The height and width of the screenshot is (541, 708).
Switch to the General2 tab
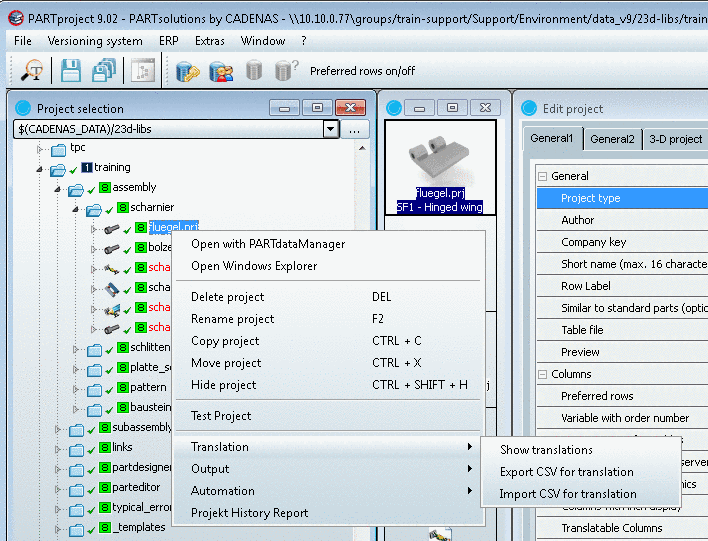[612, 139]
